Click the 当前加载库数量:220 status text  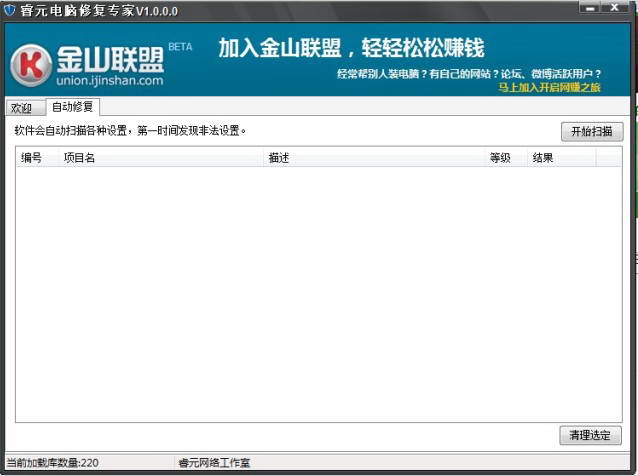[52, 463]
